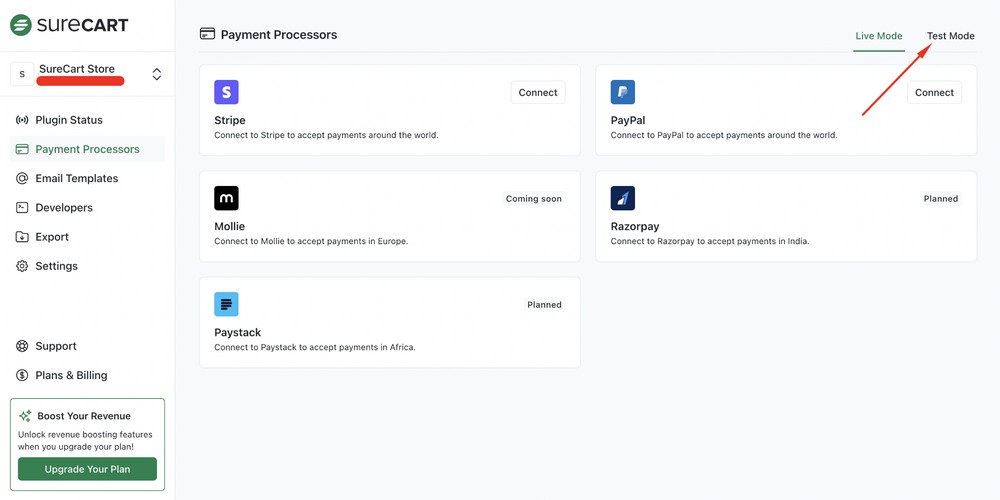Expand the SureCart Store switcher chevron
Screen dimensions: 1000x500
click(x=156, y=74)
